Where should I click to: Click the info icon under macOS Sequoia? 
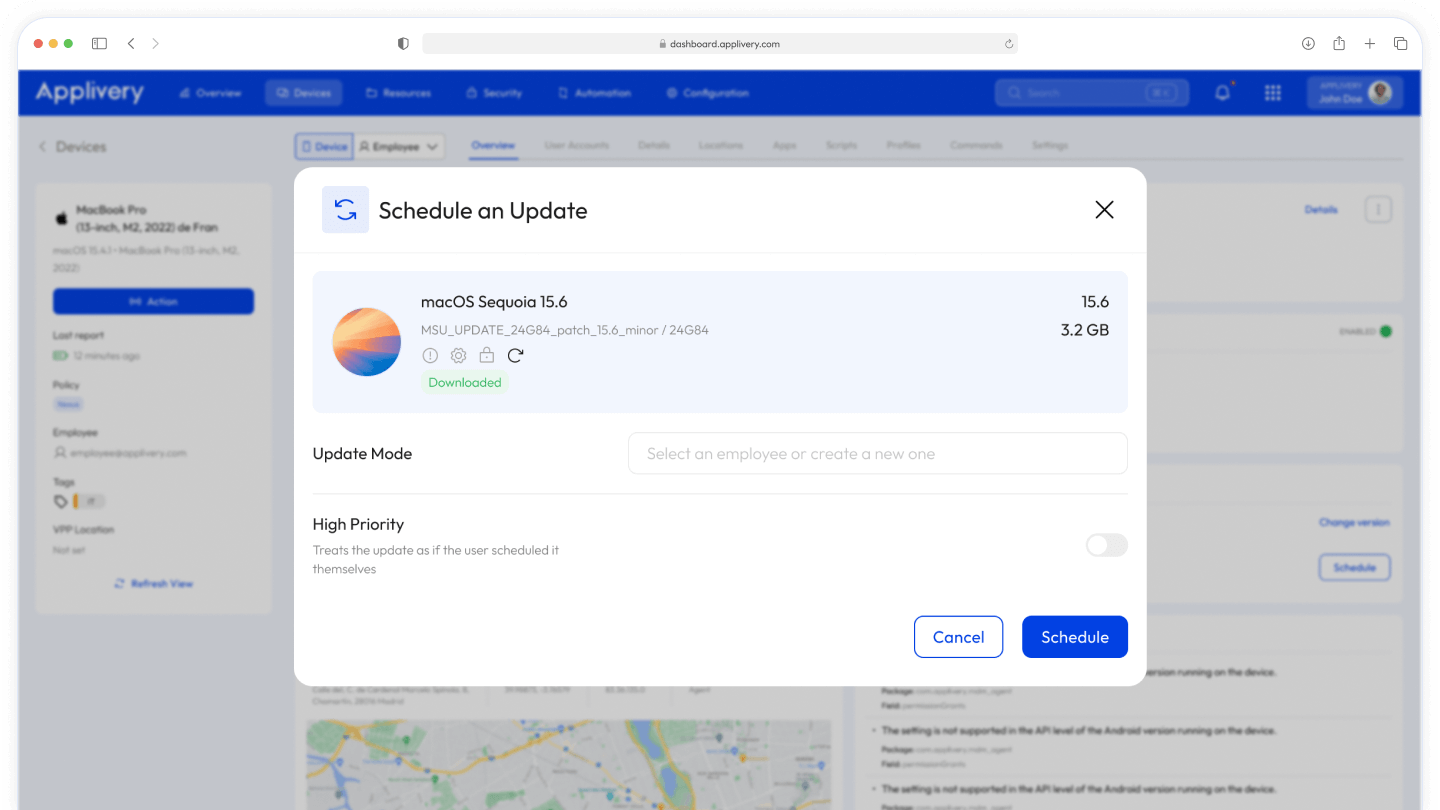click(430, 355)
